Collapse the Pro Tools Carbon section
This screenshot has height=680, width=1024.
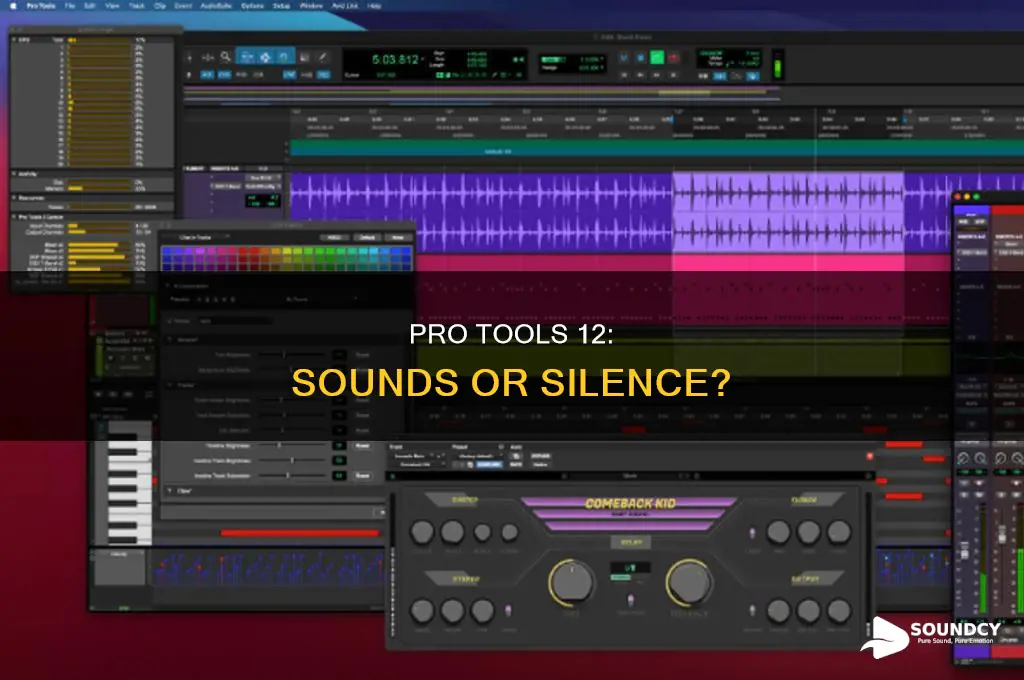click(x=14, y=216)
